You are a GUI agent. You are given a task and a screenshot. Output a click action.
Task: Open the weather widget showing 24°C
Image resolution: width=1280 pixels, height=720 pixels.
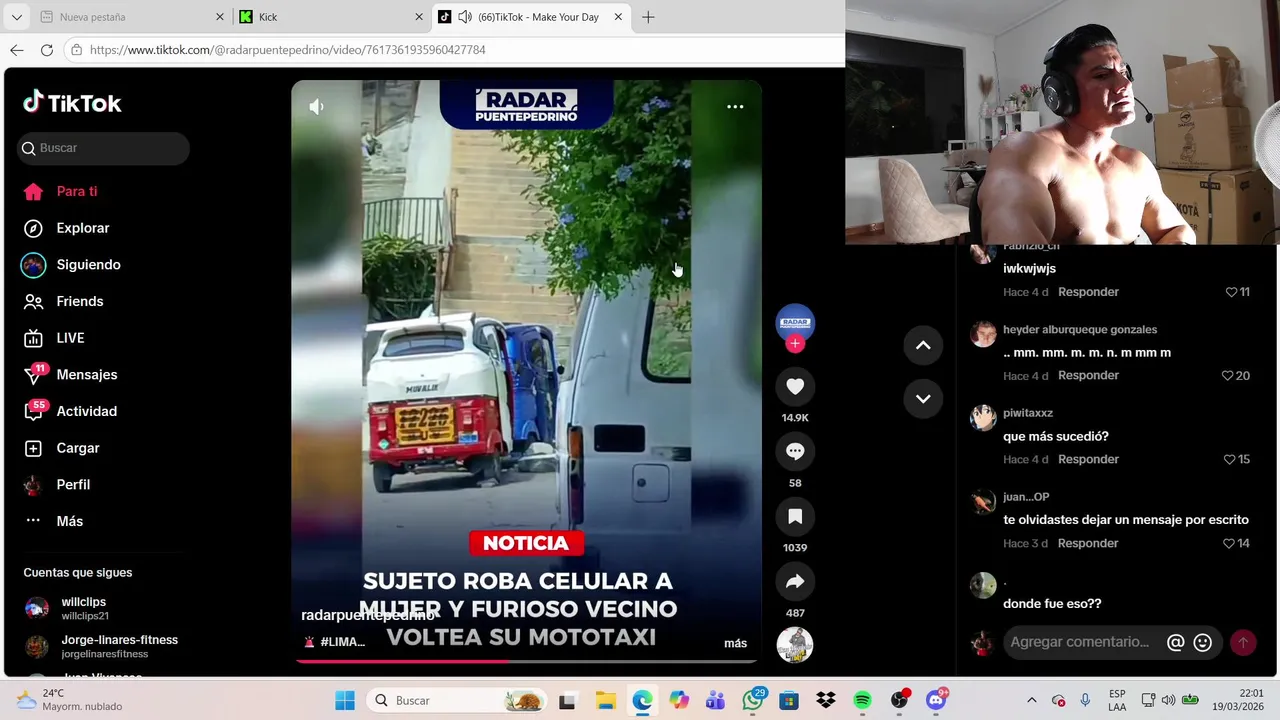70,700
